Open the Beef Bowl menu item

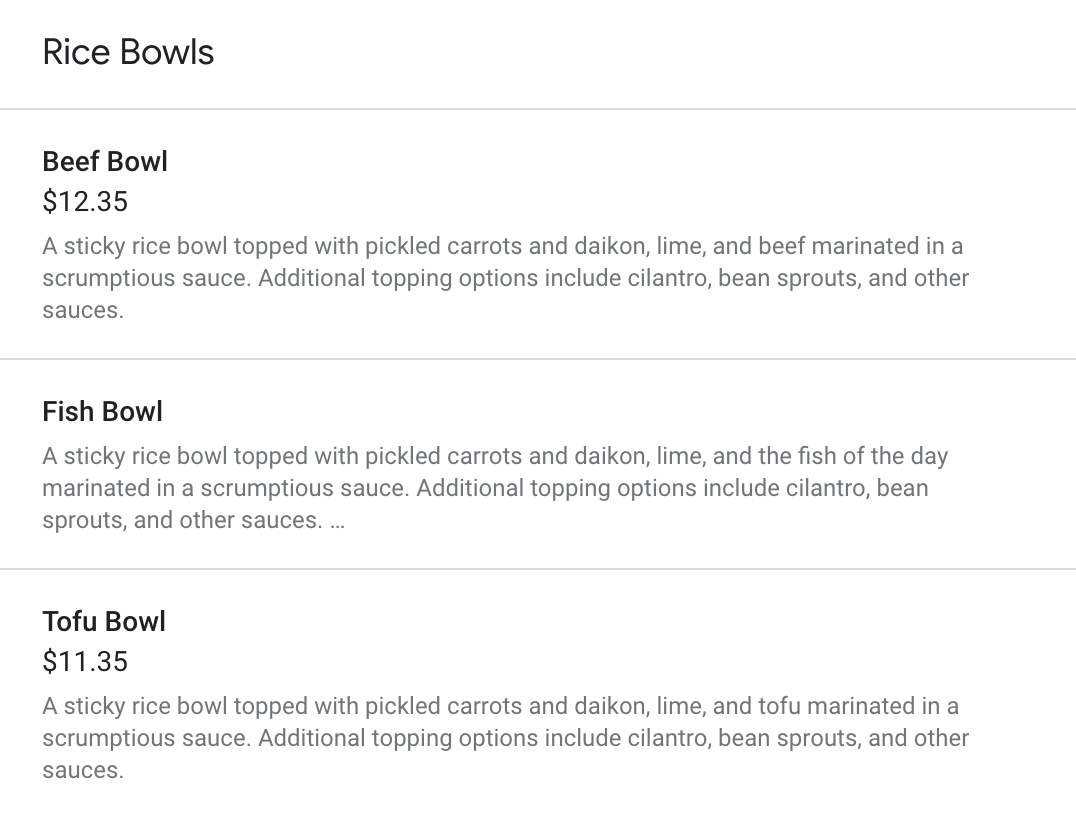point(105,161)
